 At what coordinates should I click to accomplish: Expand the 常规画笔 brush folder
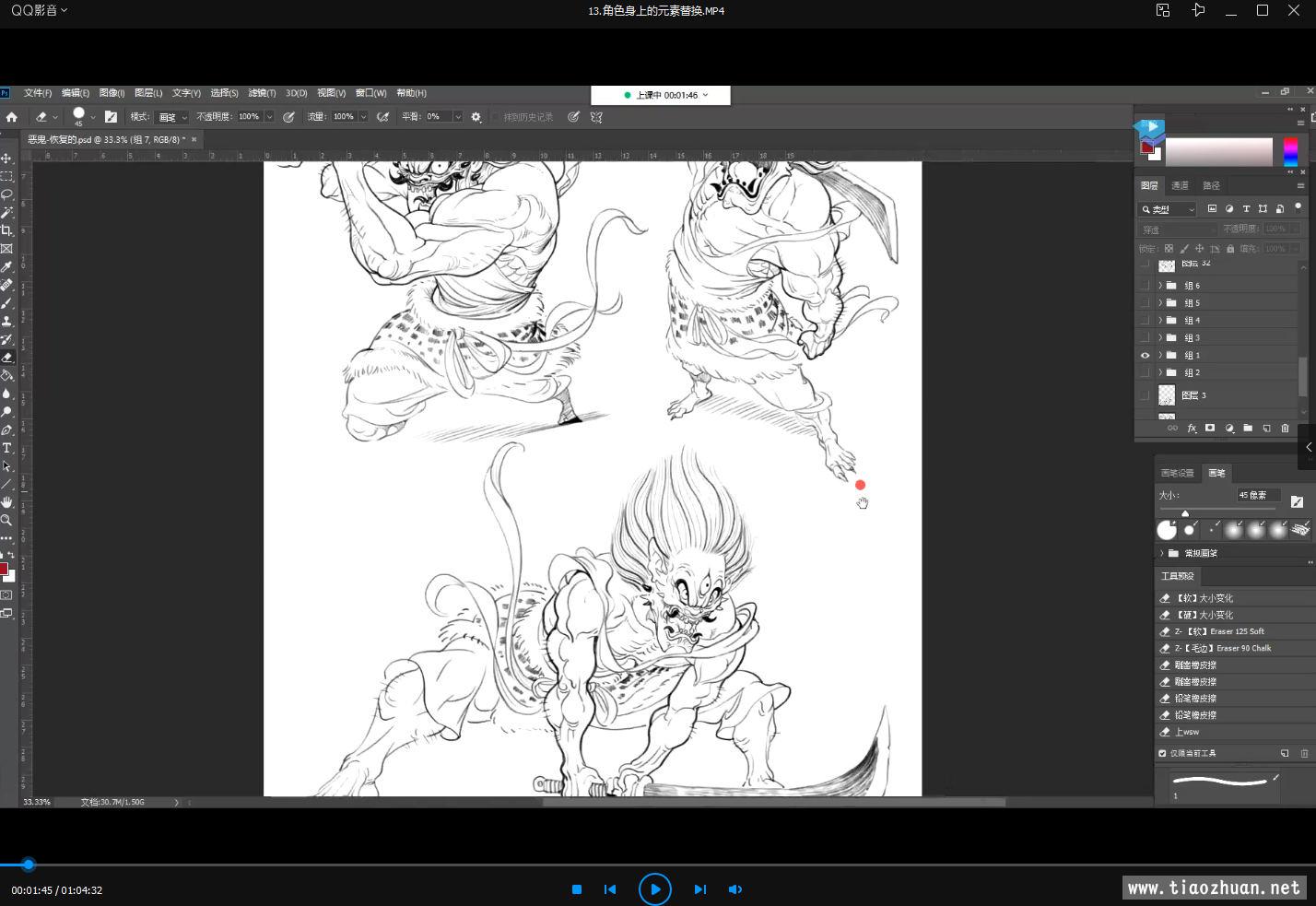(x=1161, y=553)
